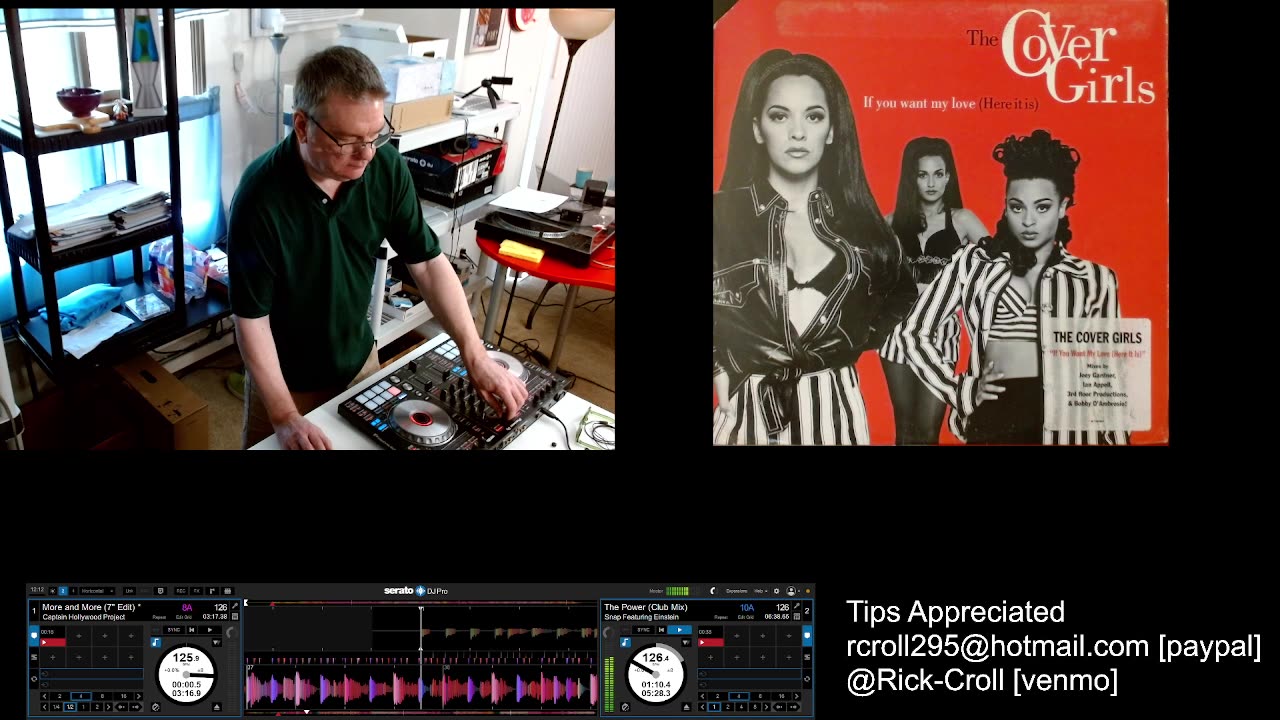Open Expansions panel

(737, 591)
